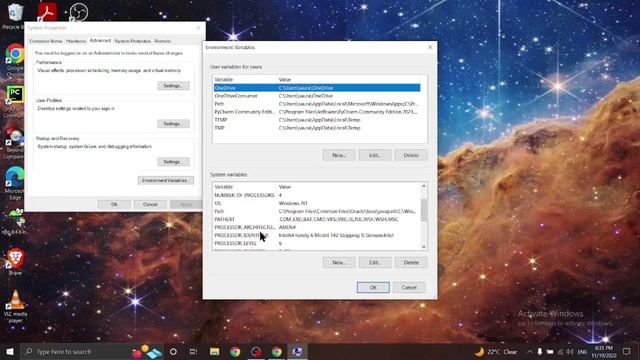Click Edit under user variables

[x=375, y=155]
